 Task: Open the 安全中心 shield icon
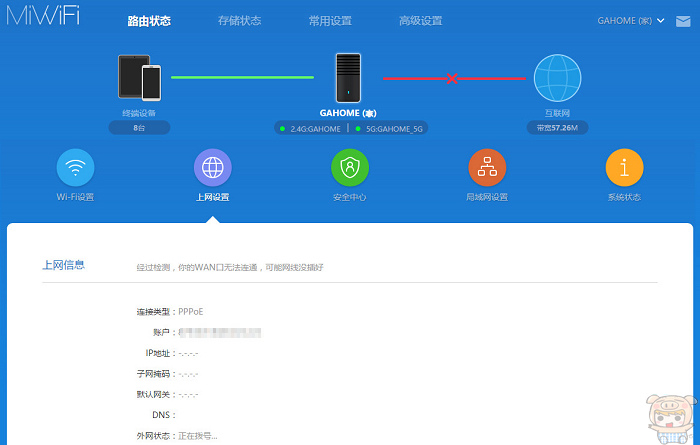point(350,167)
